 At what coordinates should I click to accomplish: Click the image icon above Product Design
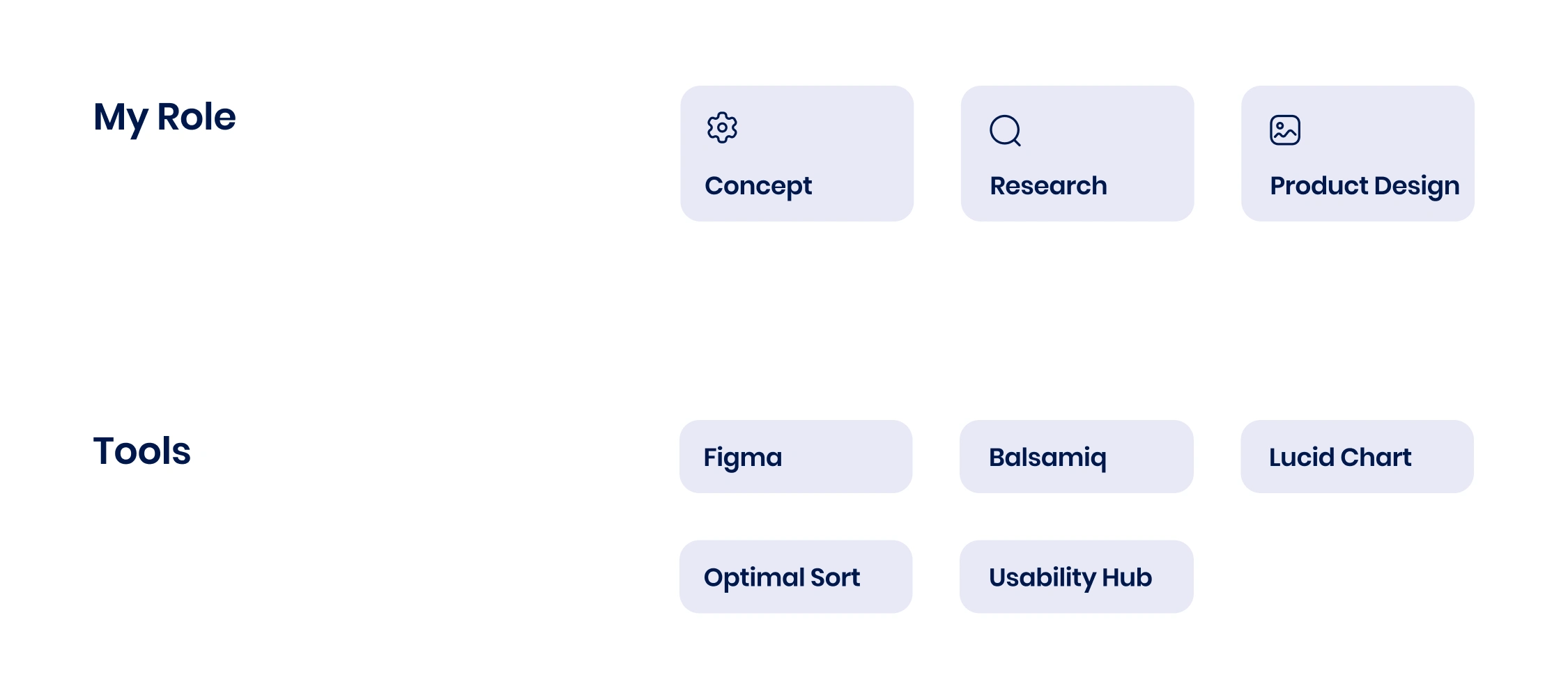(1285, 130)
